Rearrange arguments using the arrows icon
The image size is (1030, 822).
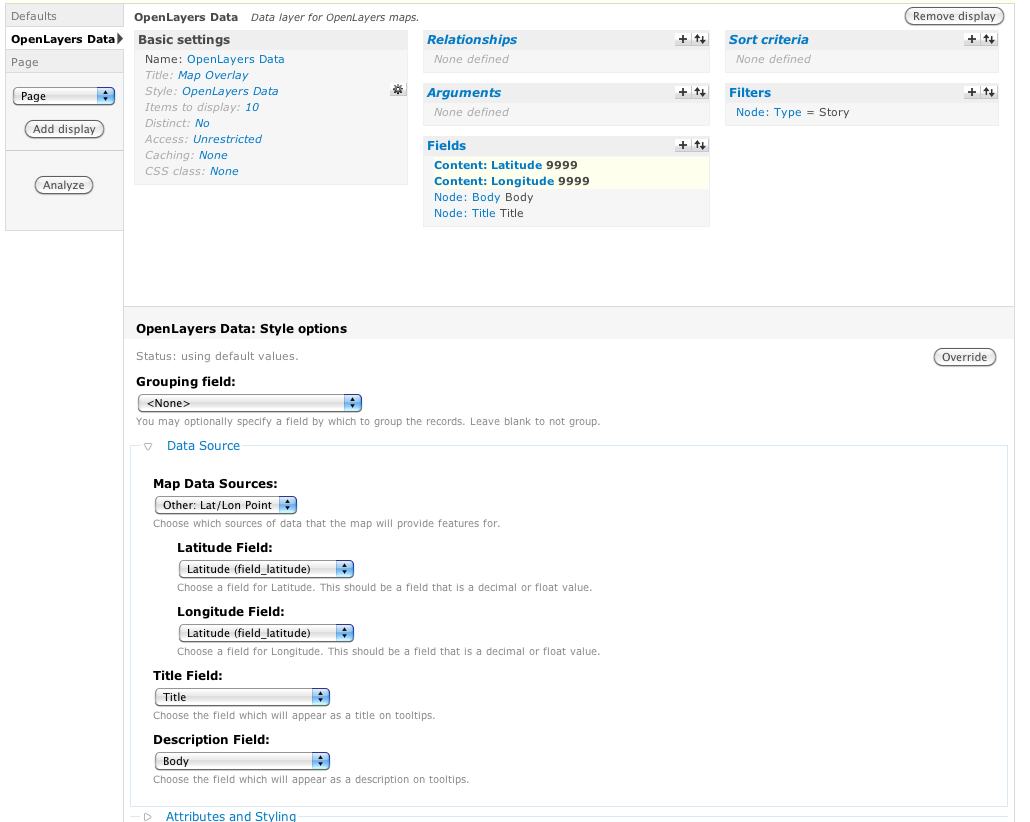click(700, 93)
